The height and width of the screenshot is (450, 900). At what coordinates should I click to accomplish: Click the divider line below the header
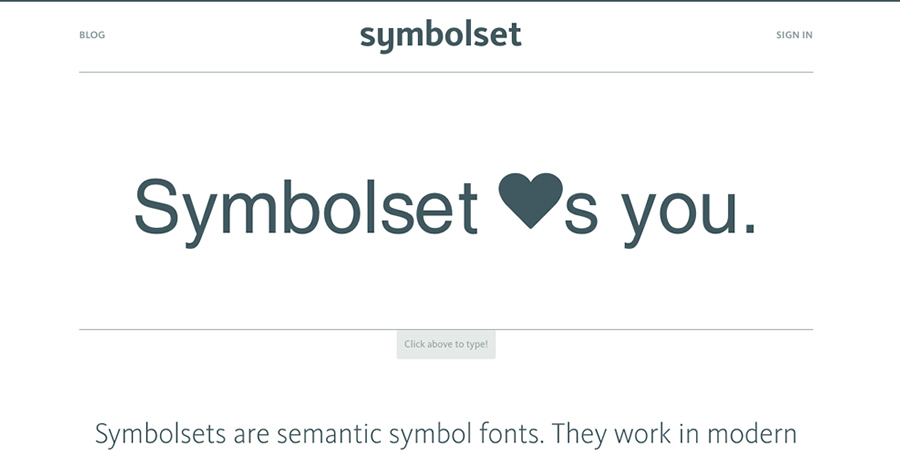[x=446, y=72]
